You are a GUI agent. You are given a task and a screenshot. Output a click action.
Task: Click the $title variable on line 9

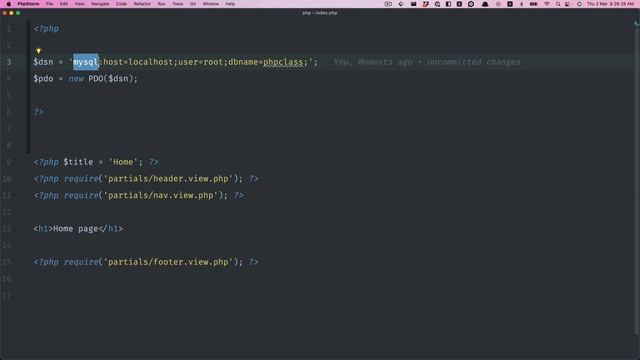tap(78, 162)
